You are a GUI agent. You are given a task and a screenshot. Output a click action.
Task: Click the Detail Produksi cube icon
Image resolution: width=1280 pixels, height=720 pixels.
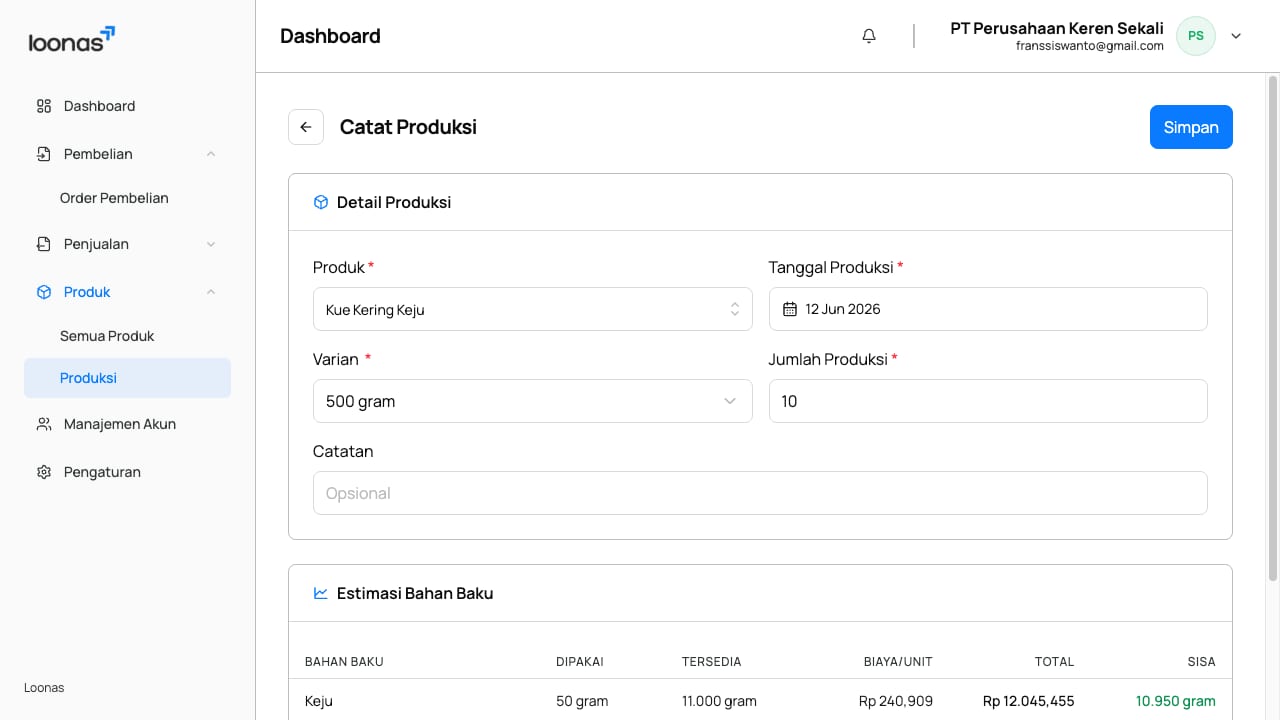[321, 202]
